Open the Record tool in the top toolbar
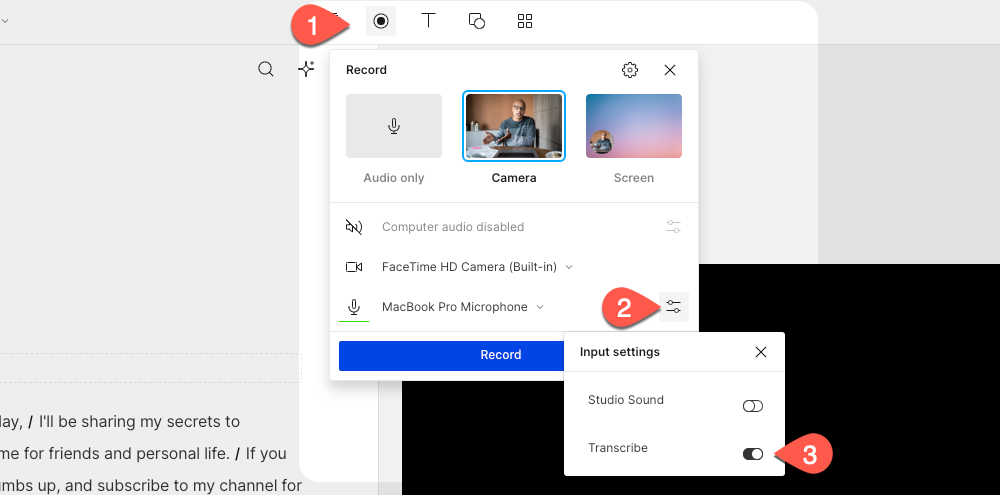Screen dimensions: 1000x495 (x=381, y=21)
